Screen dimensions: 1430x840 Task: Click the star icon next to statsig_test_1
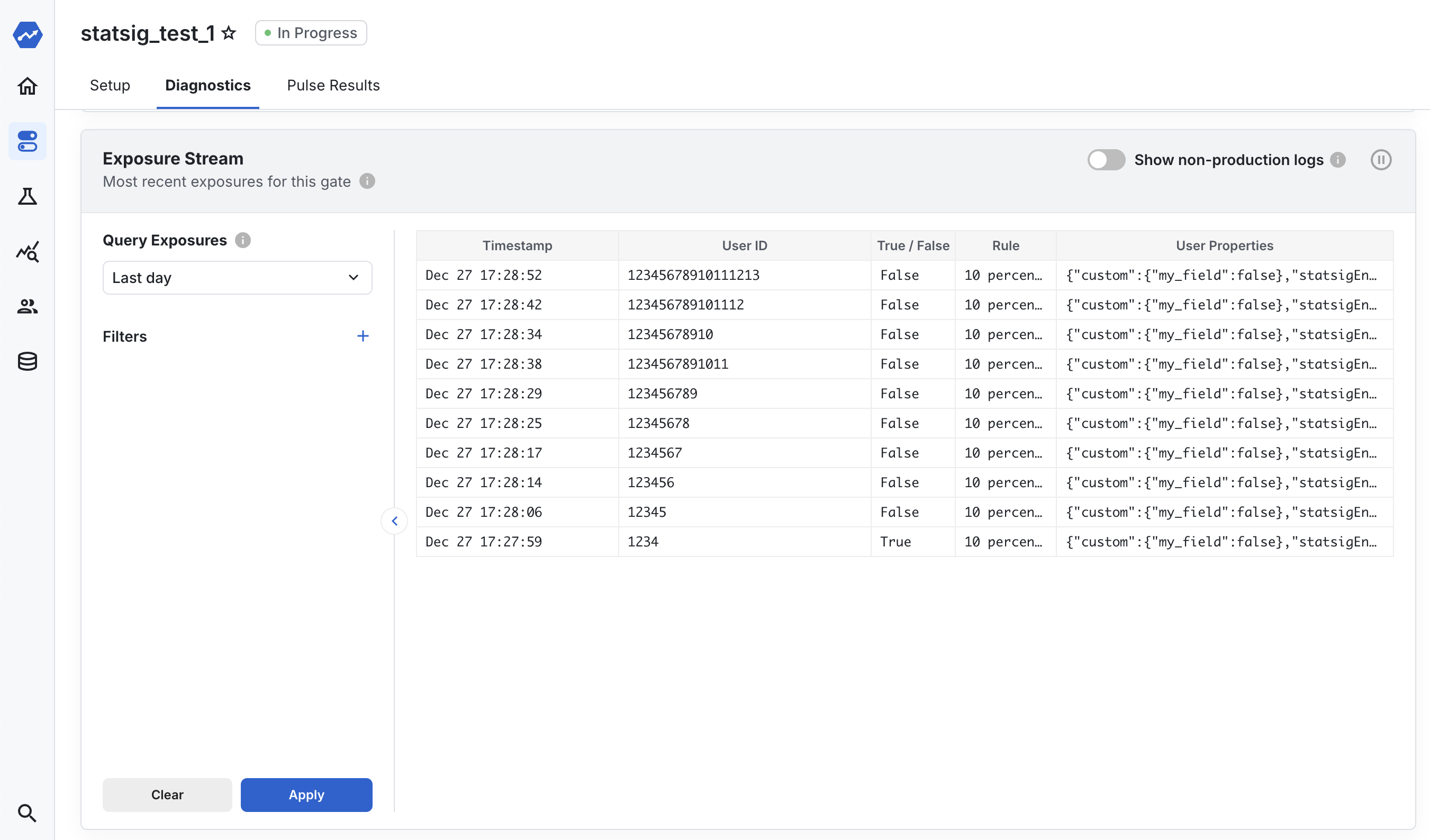228,32
